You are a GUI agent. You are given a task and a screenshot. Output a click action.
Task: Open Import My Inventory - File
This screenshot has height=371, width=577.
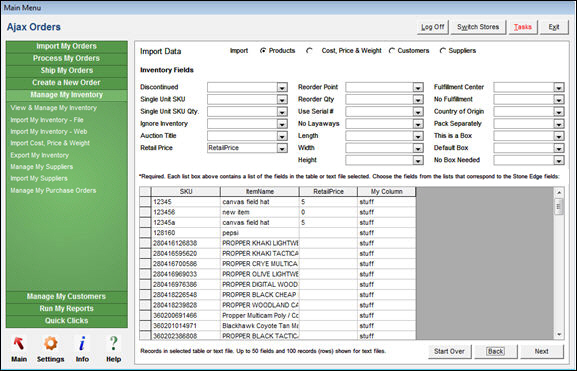(x=47, y=120)
